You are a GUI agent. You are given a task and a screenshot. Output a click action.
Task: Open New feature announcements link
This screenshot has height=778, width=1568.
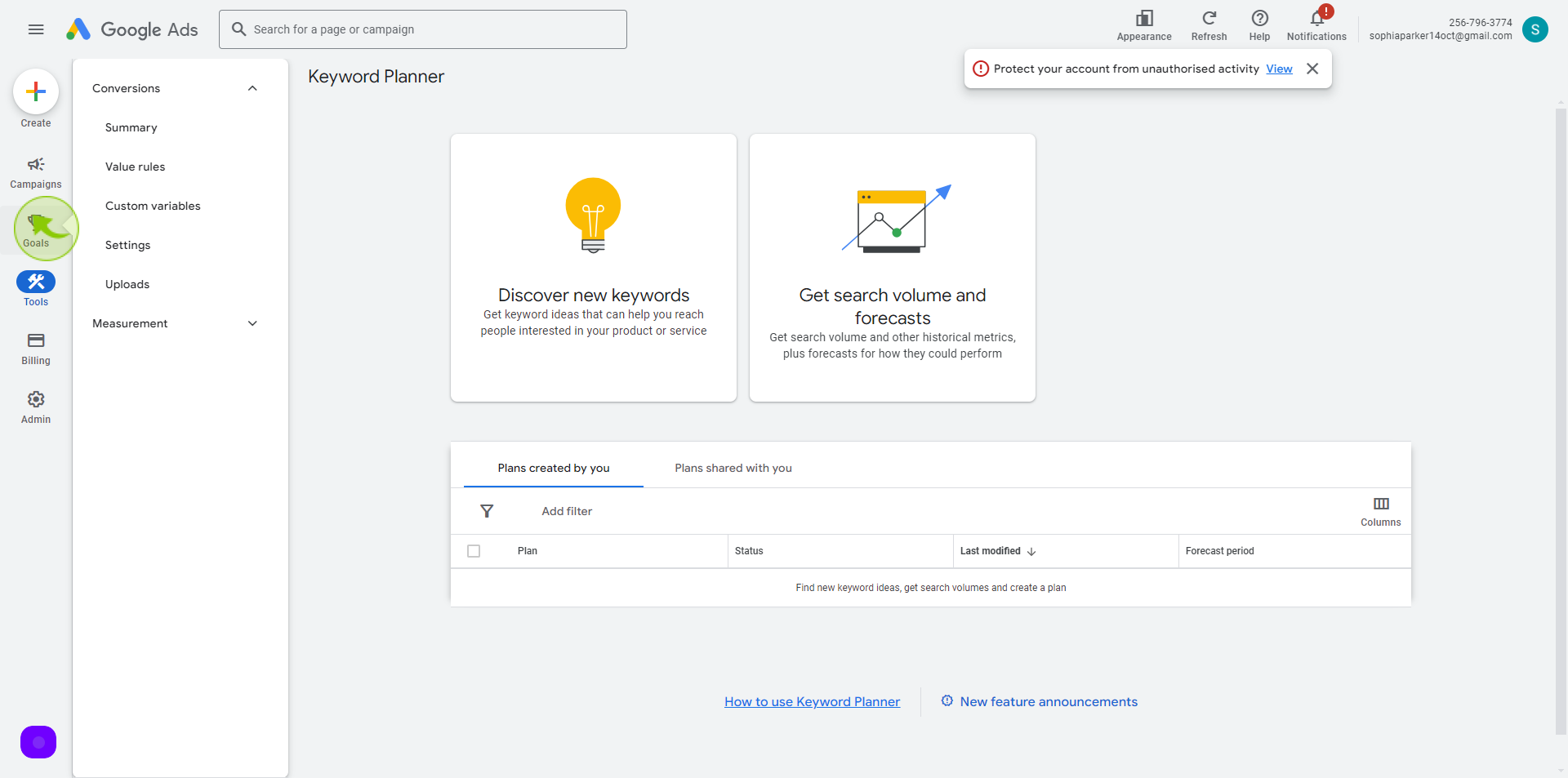point(1049,702)
